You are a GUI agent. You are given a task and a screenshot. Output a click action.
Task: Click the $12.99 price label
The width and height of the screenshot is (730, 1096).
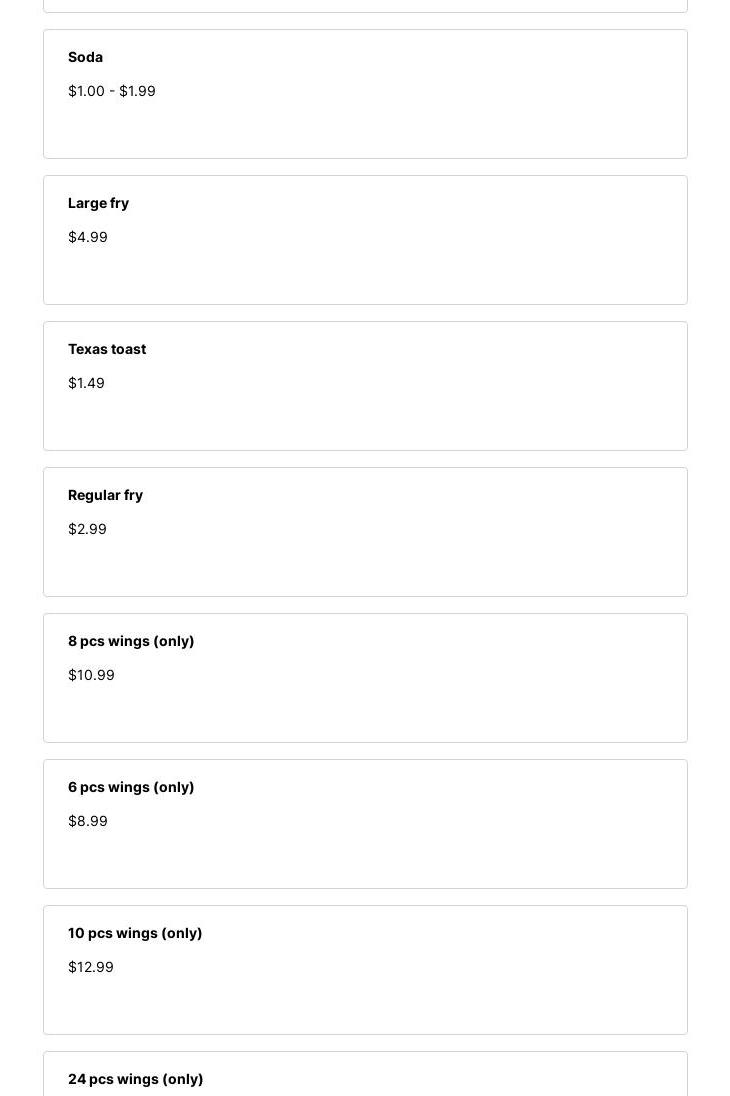point(91,967)
